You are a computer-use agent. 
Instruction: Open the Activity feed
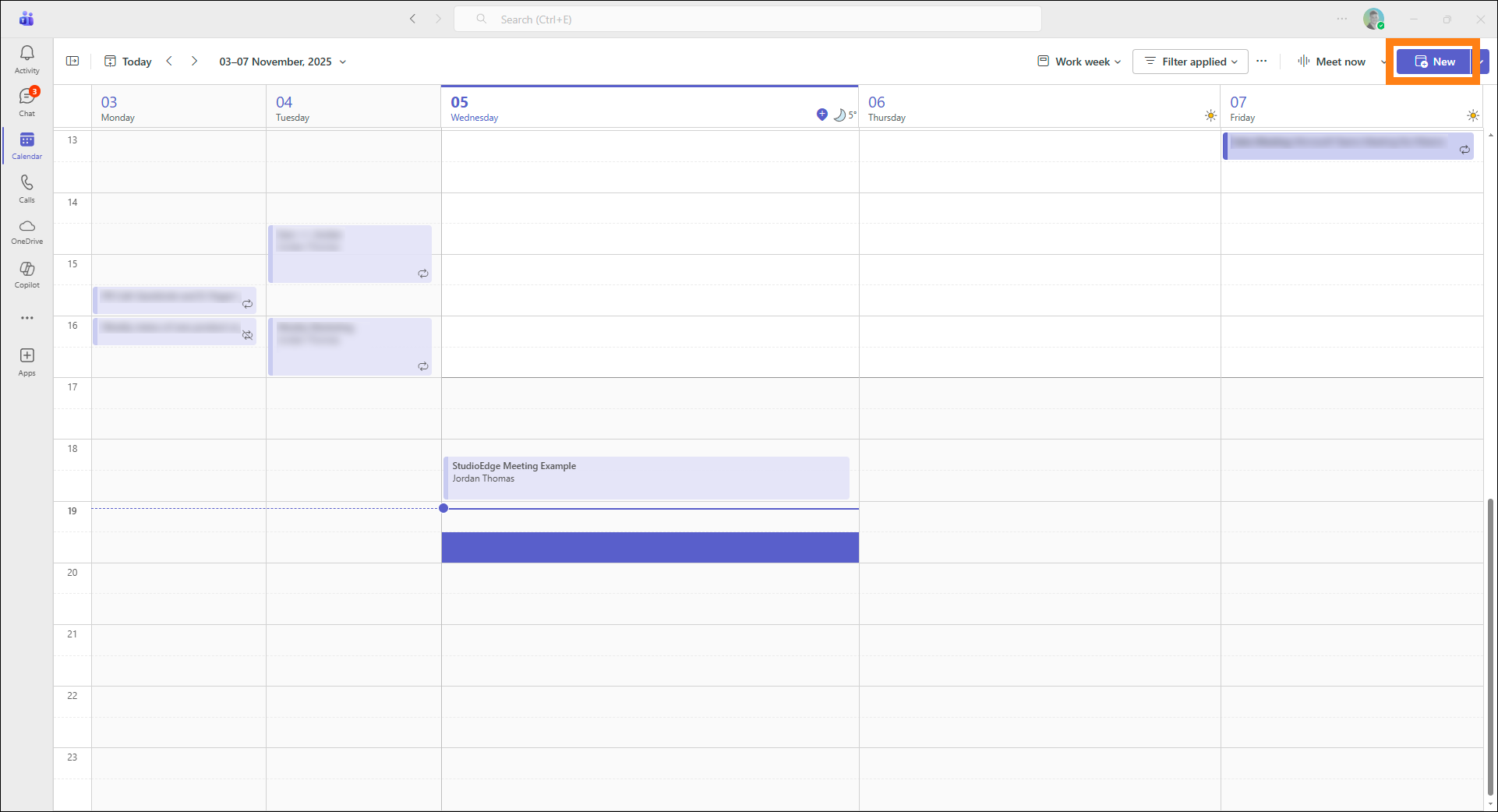pyautogui.click(x=26, y=59)
